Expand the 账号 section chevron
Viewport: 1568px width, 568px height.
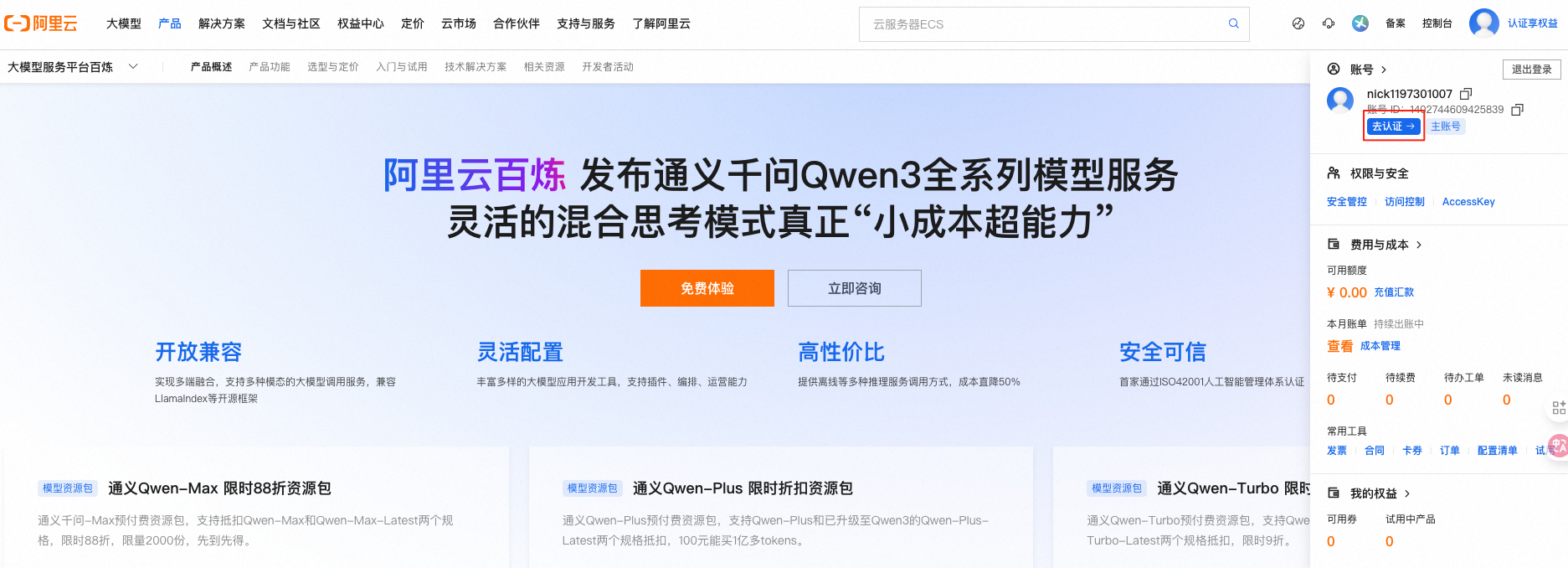(1384, 70)
